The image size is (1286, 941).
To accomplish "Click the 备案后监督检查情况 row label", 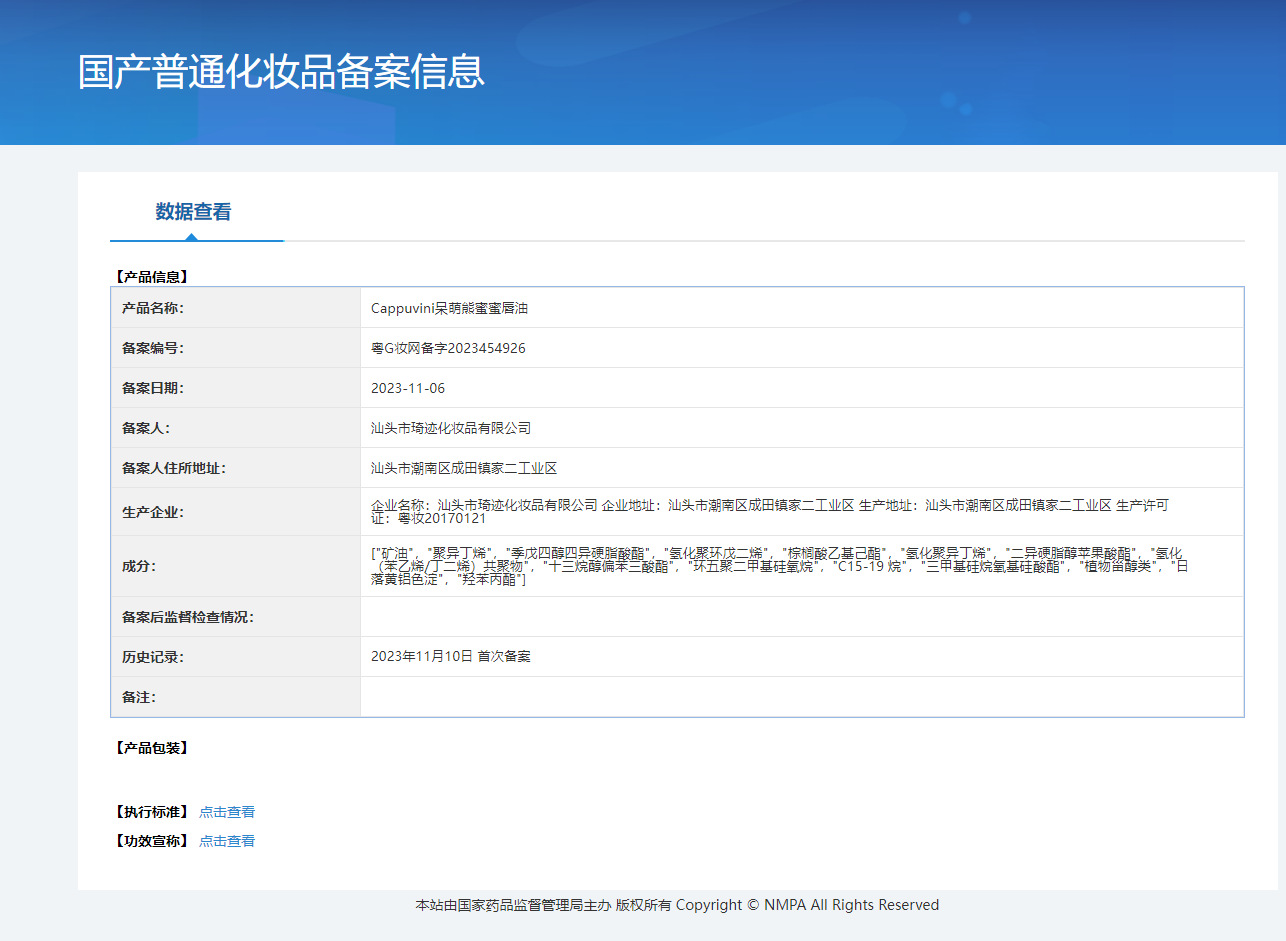I will (x=188, y=617).
